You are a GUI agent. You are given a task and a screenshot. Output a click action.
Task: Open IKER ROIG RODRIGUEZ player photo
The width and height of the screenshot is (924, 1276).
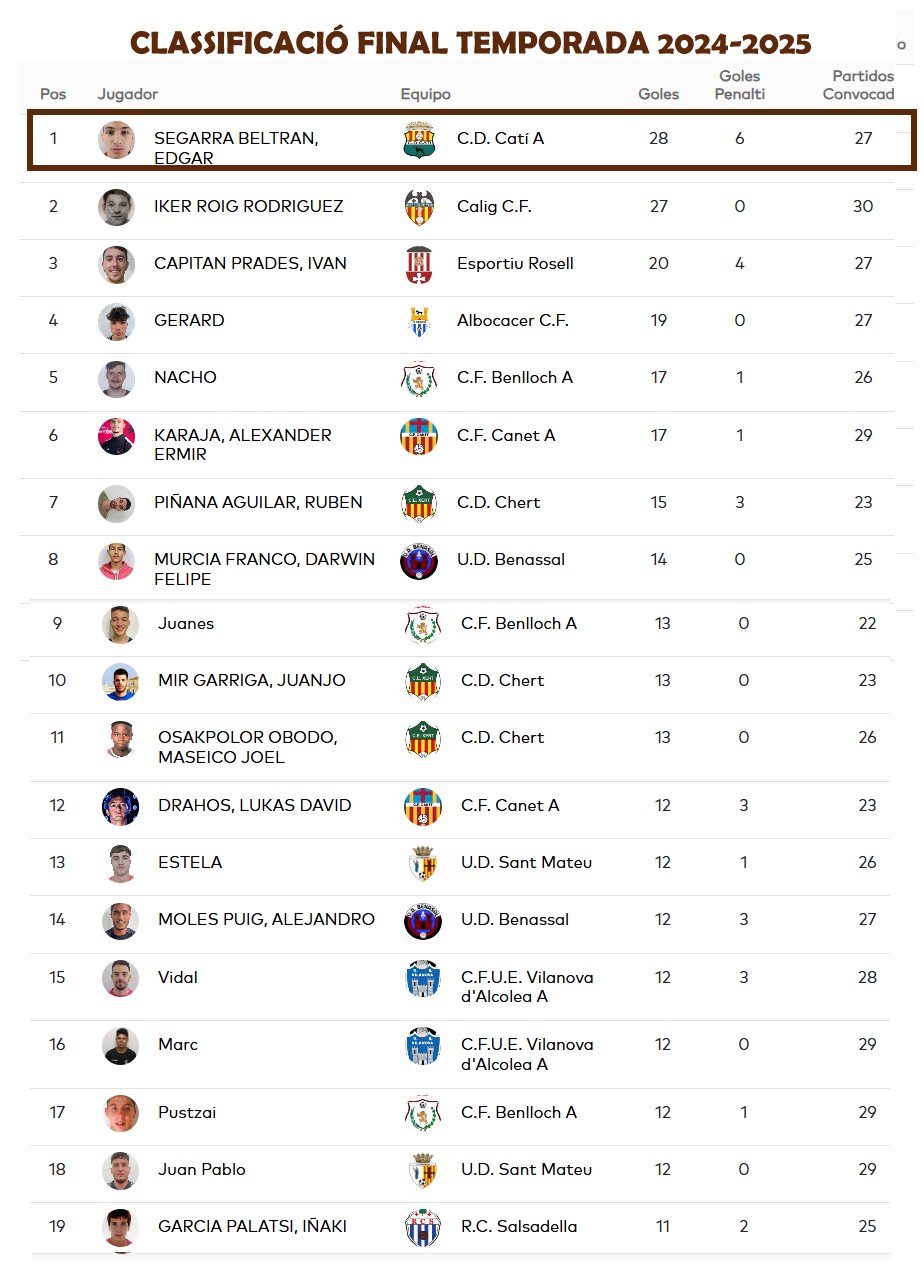click(x=116, y=207)
